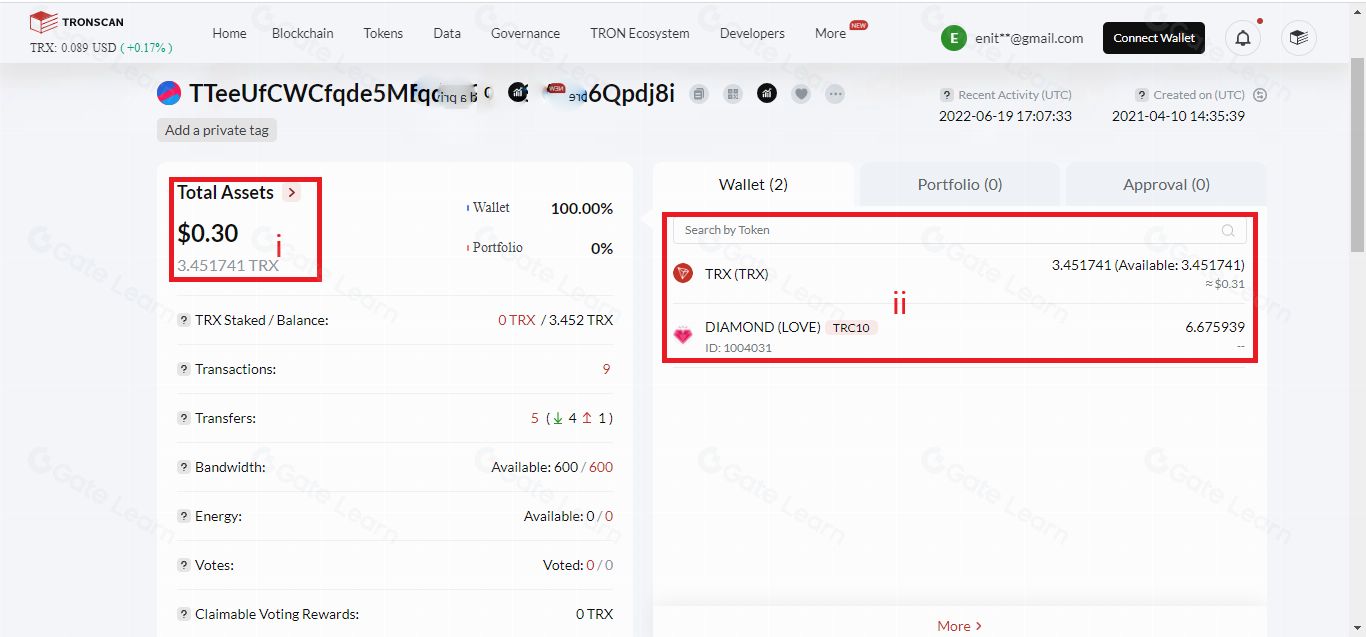Open the Blockchain menu
This screenshot has width=1366, height=637.
(x=302, y=33)
